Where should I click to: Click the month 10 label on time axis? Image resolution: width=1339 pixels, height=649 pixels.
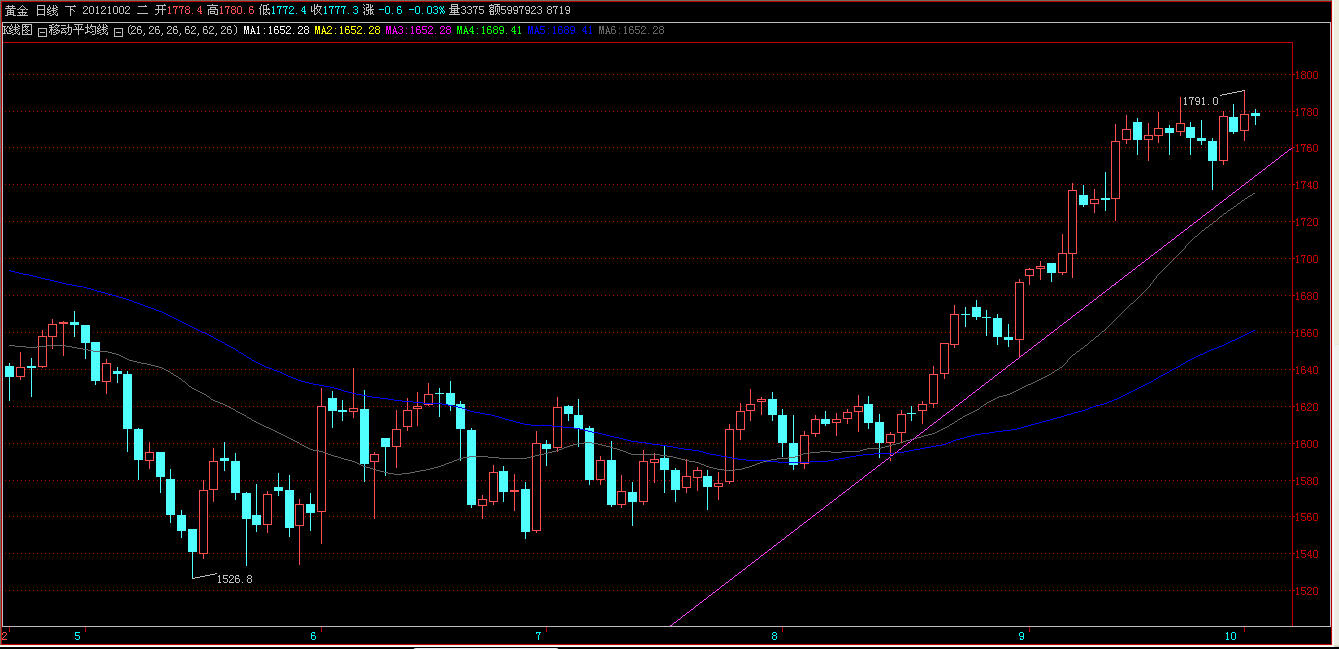1232,636
